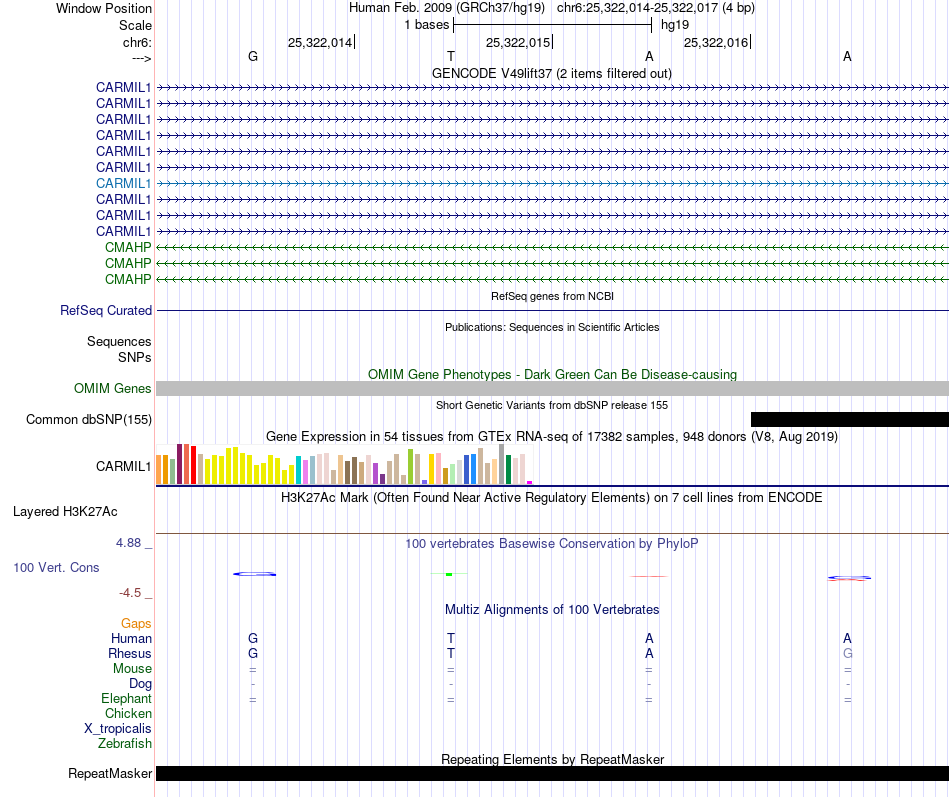The width and height of the screenshot is (950, 797).
Task: Open '100 vertebrates Basewise Conservation by PhyloP' title
Action: pos(552,544)
